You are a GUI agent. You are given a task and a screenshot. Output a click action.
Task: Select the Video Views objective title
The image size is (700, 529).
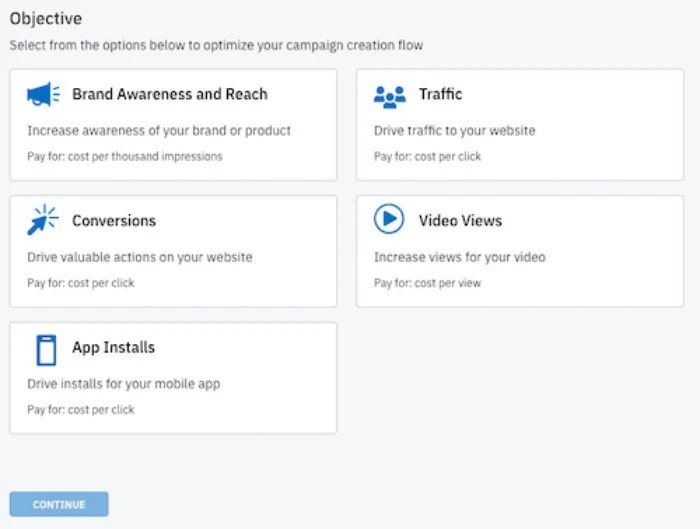click(460, 221)
